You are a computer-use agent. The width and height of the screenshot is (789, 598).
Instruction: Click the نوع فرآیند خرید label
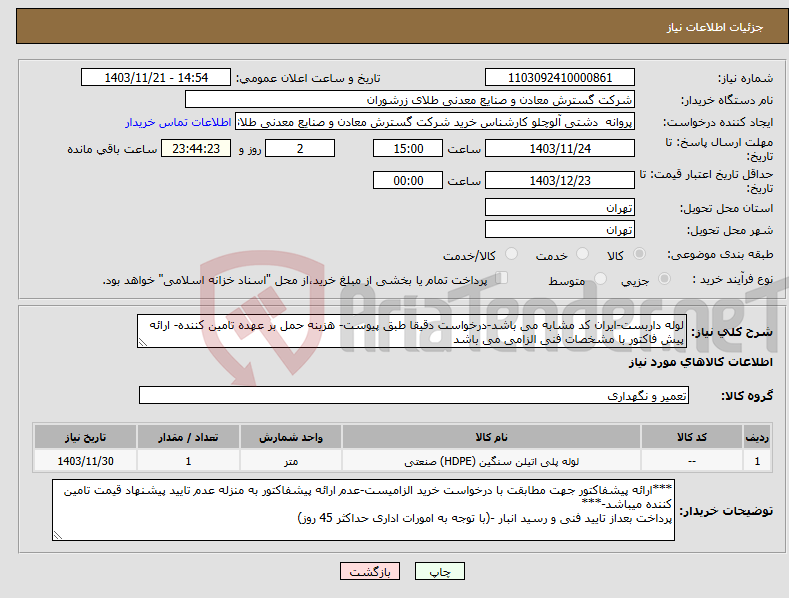pyautogui.click(x=733, y=279)
